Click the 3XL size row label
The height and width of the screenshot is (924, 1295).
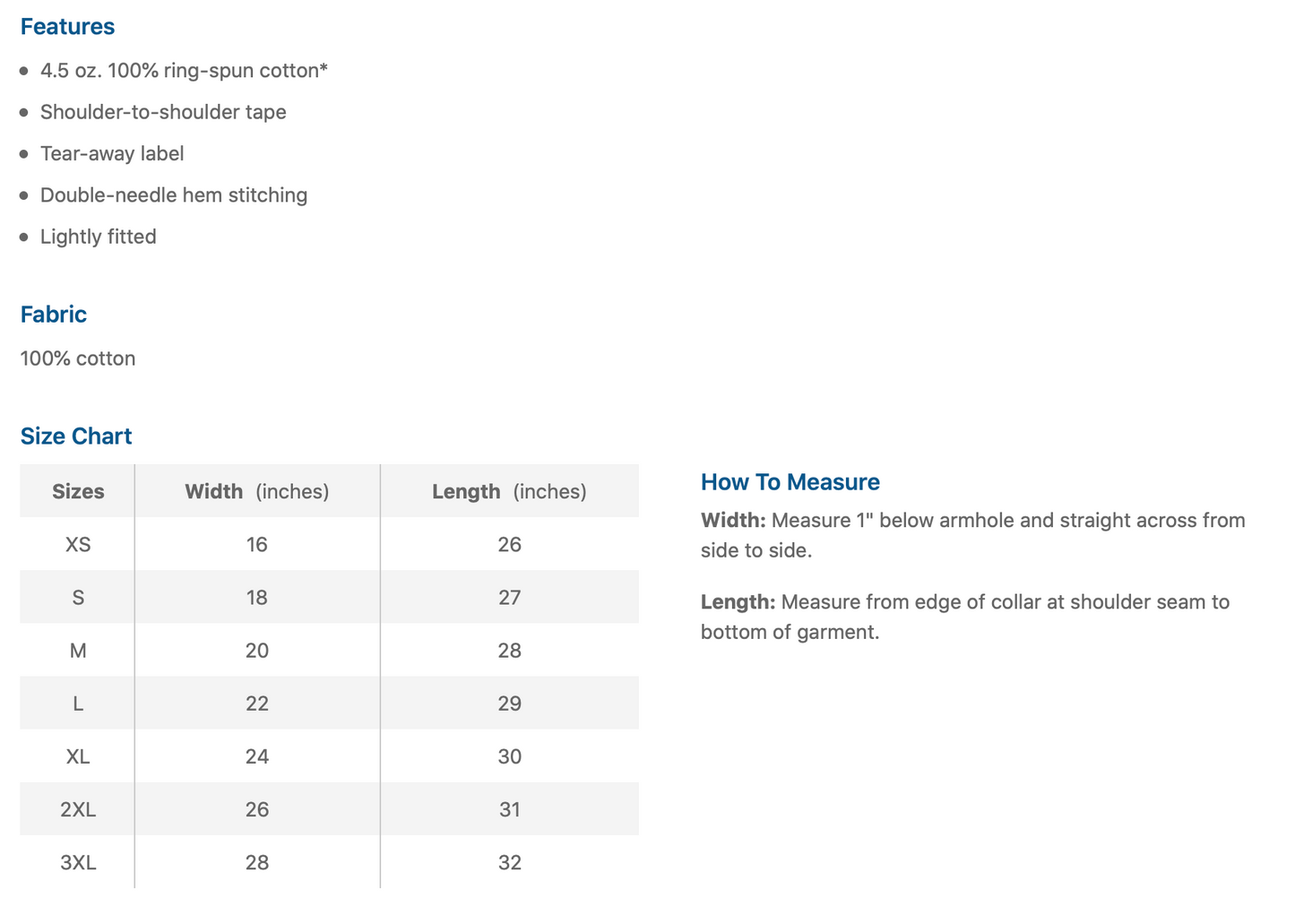click(78, 862)
